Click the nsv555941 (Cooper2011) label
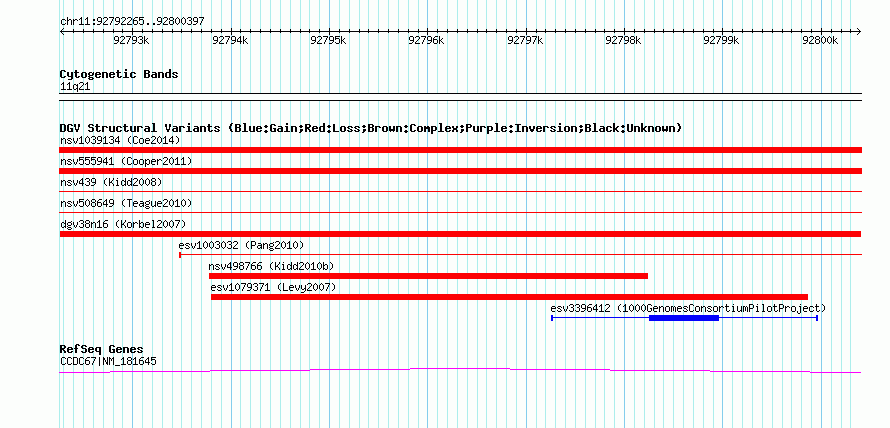The image size is (890, 428). click(126, 161)
